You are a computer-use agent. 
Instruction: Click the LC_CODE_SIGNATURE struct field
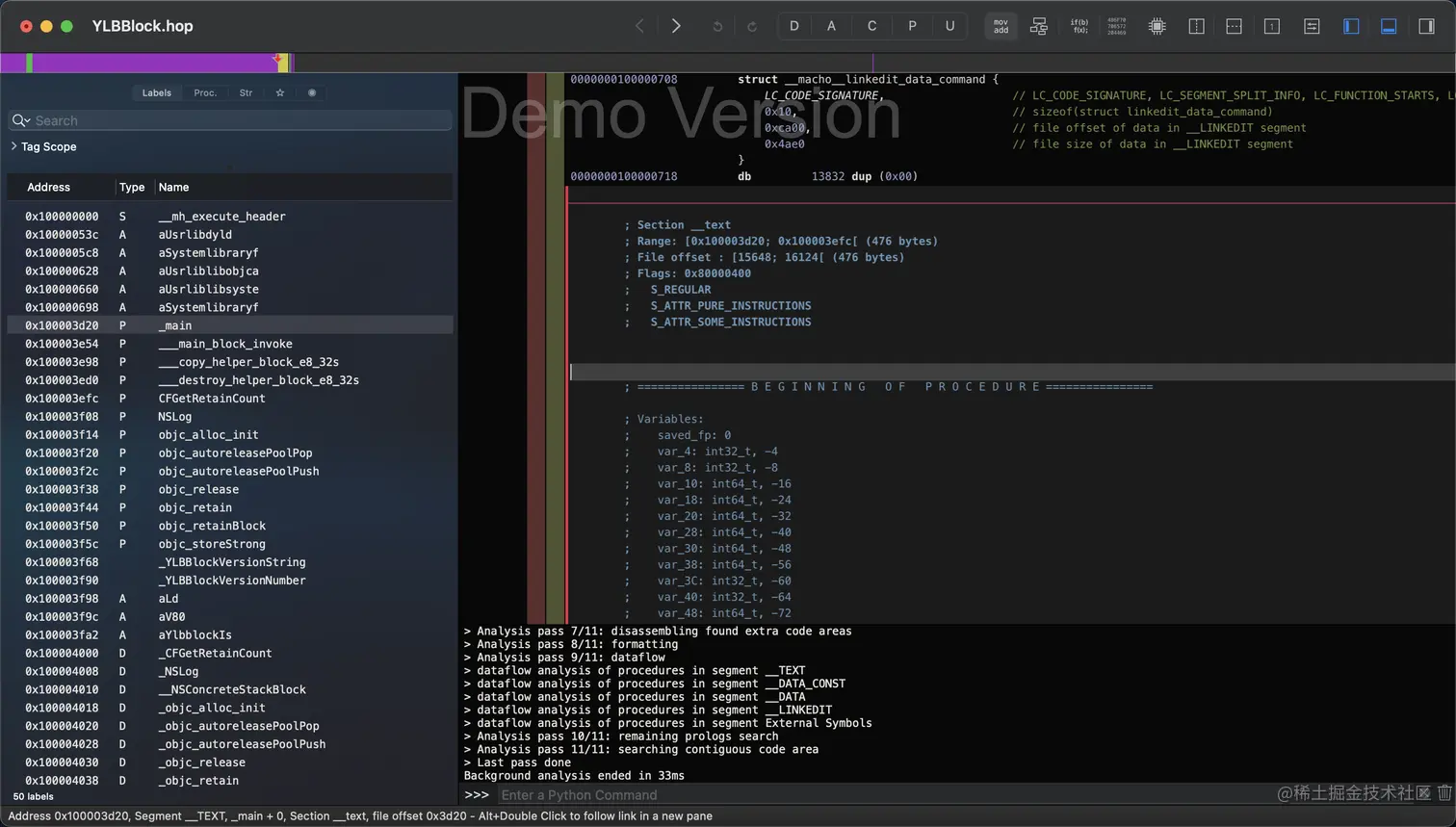coord(821,95)
